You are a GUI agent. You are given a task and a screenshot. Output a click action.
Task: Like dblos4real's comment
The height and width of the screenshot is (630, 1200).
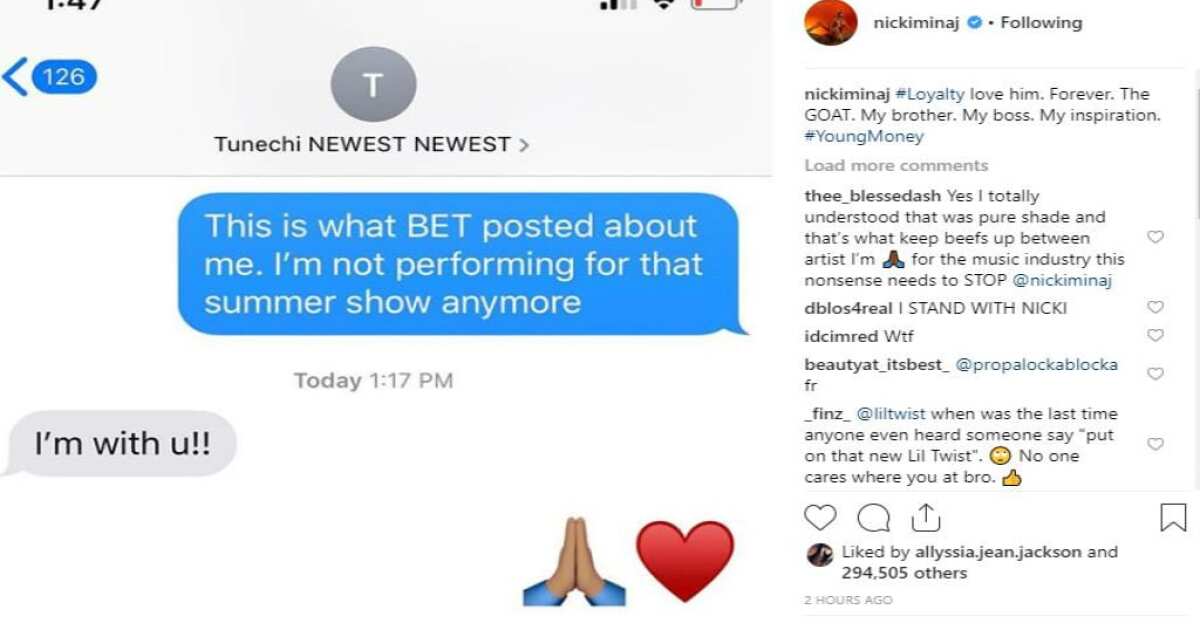pos(1155,307)
